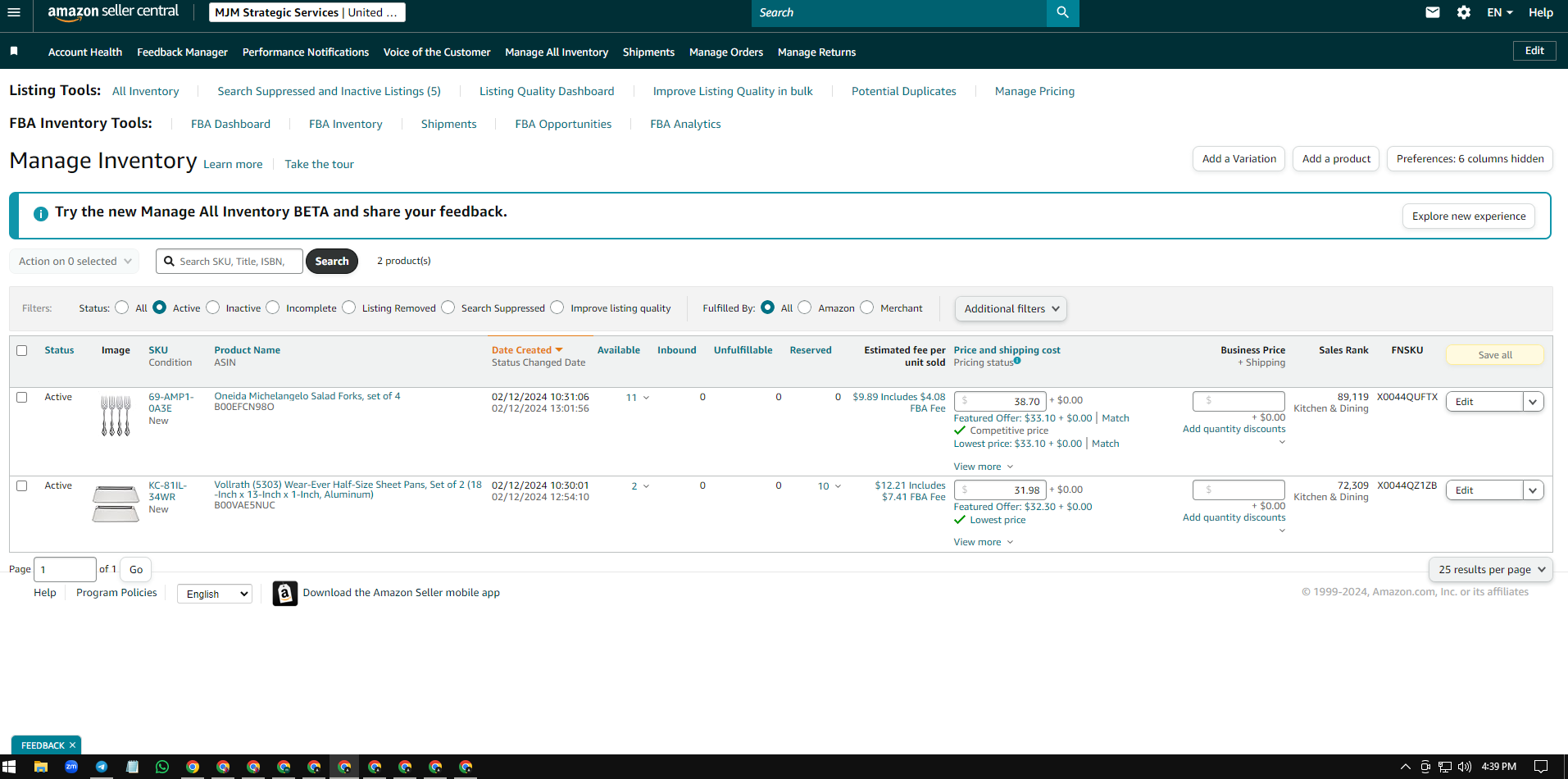
Task: Click the page number input field
Action: point(65,569)
